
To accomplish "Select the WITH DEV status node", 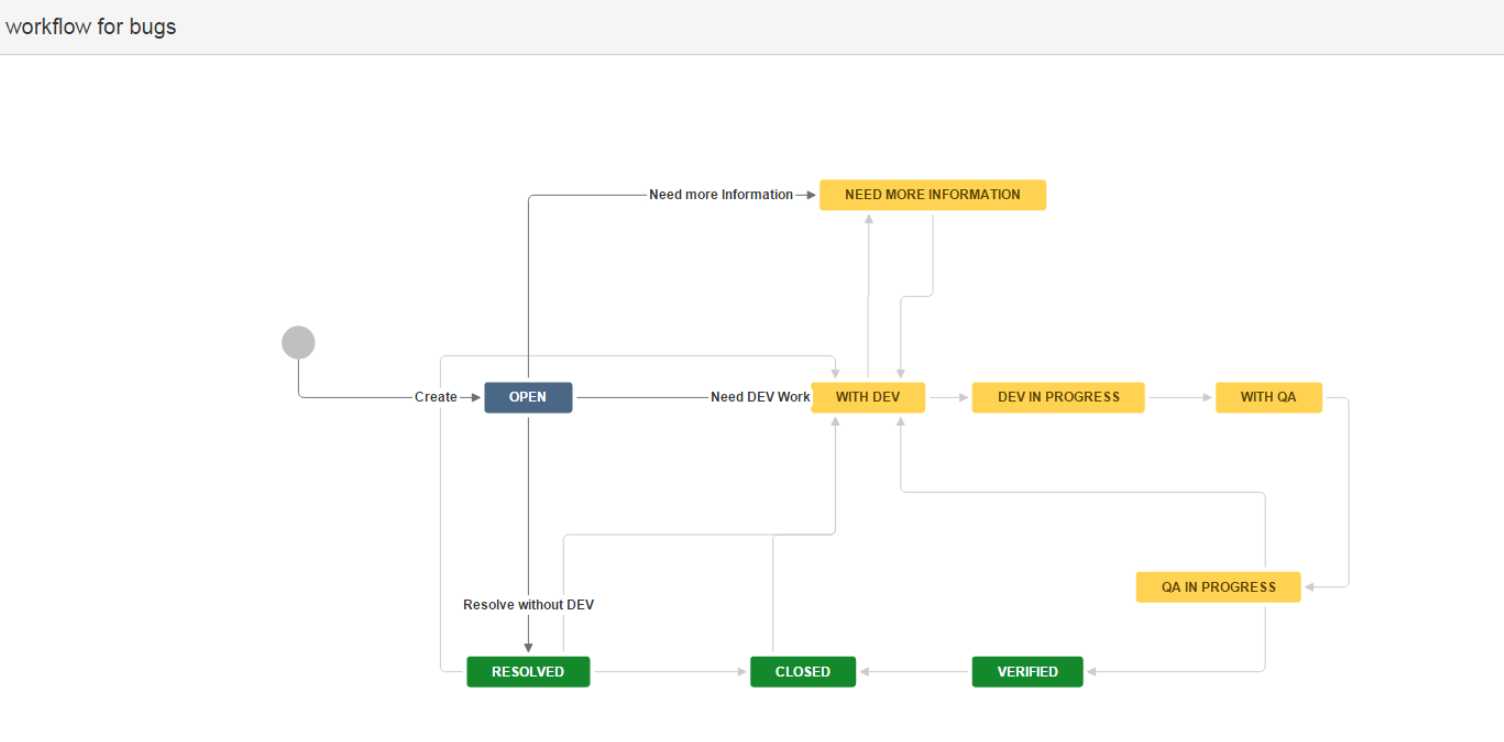I will pyautogui.click(x=868, y=397).
